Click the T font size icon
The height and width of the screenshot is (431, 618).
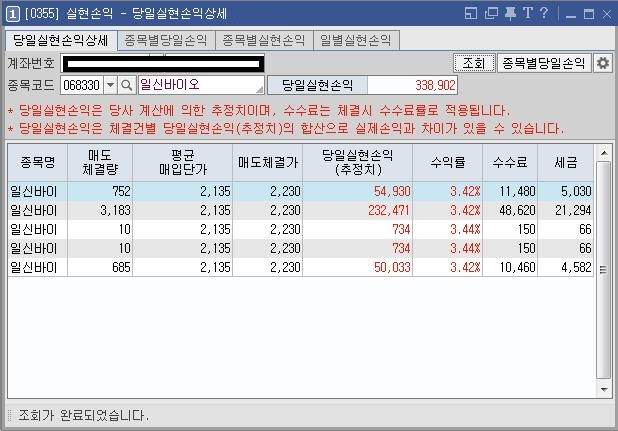coord(528,13)
